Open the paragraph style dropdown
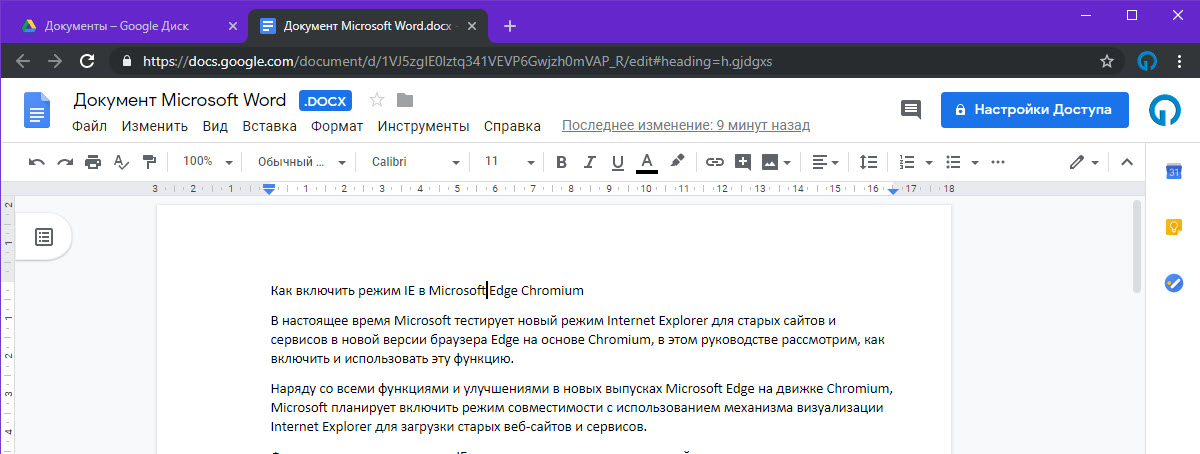The width and height of the screenshot is (1200, 454). (300, 161)
